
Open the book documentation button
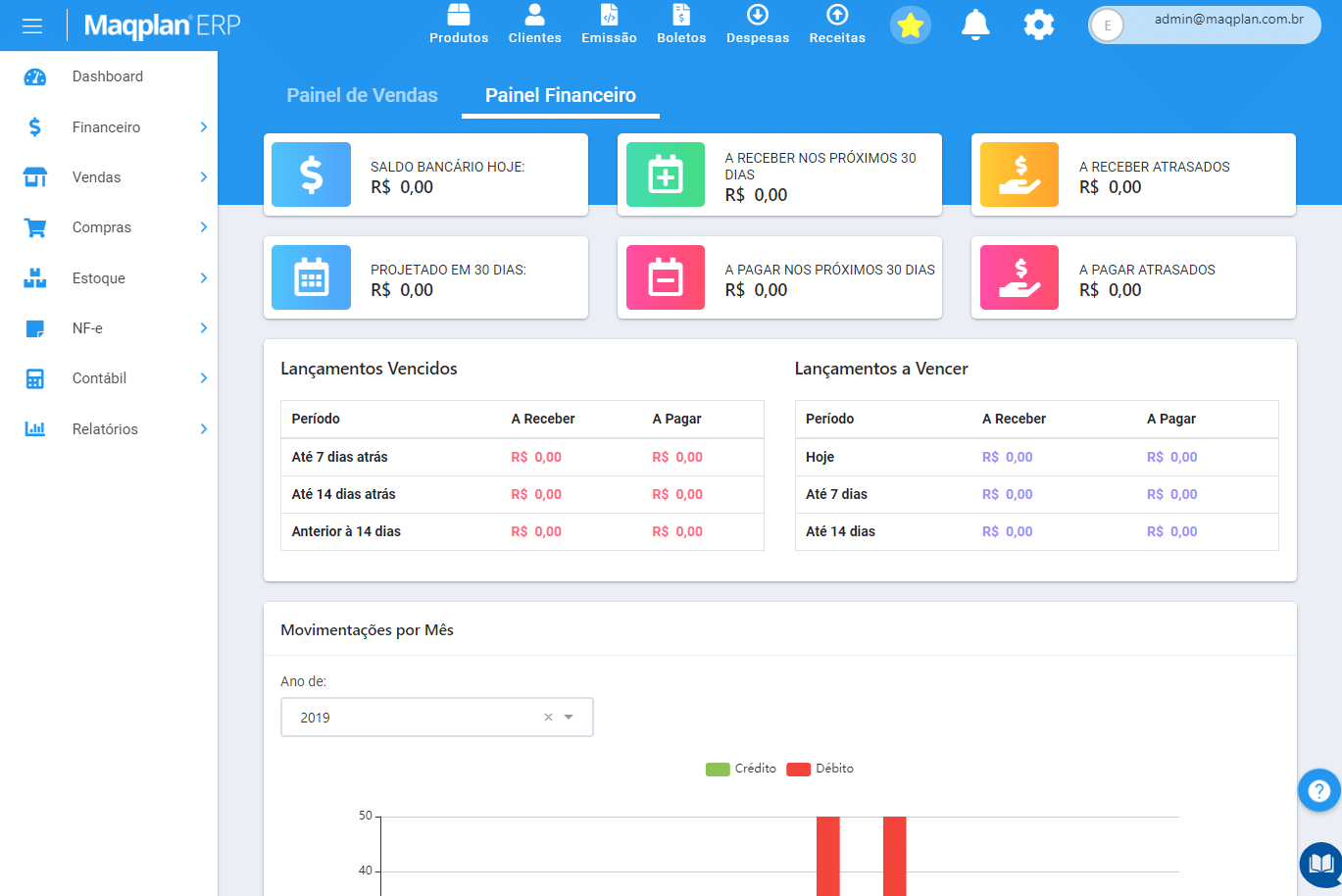(x=1320, y=864)
